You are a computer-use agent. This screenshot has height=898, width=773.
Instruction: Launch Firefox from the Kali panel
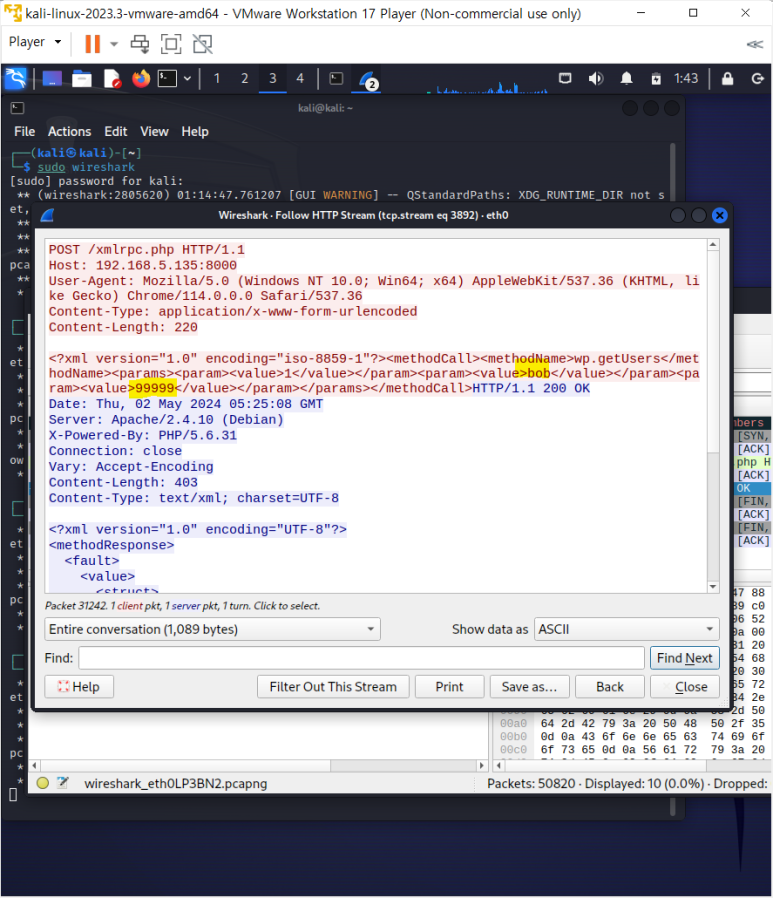(141, 78)
